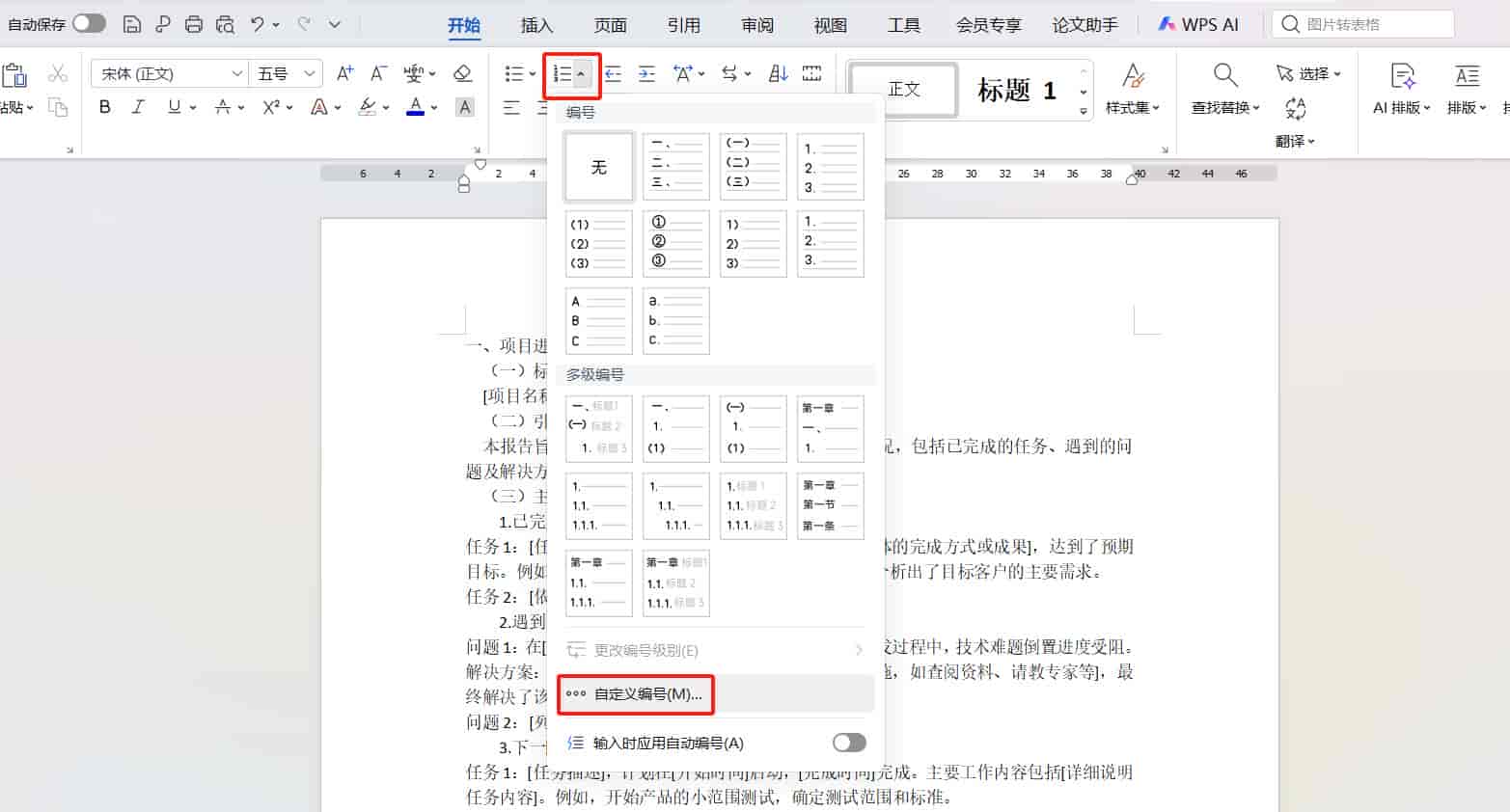Apply the blue font color A
Screen dimensions: 1510x812
tap(416, 107)
